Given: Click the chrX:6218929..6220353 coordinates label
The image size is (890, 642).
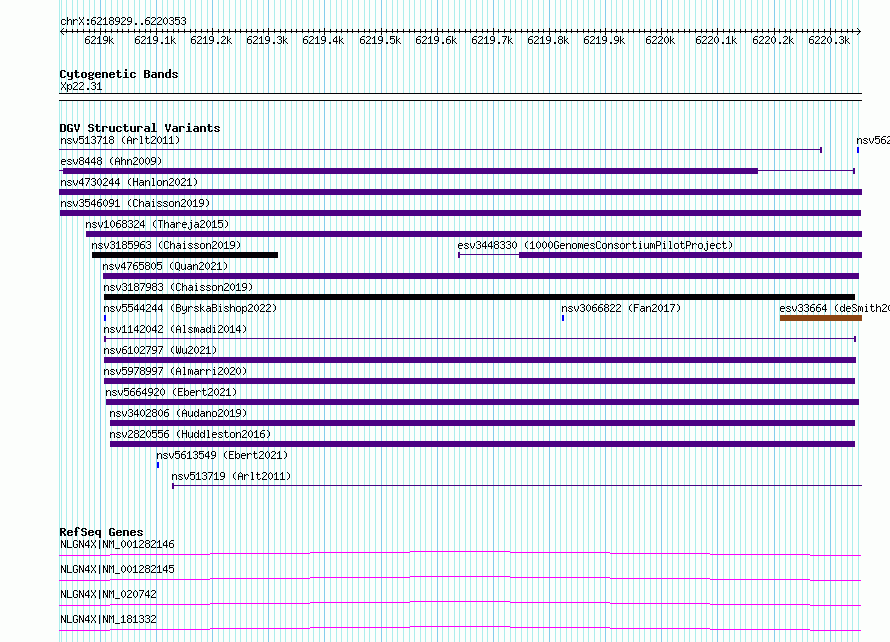Looking at the screenshot, I should pyautogui.click(x=123, y=21).
